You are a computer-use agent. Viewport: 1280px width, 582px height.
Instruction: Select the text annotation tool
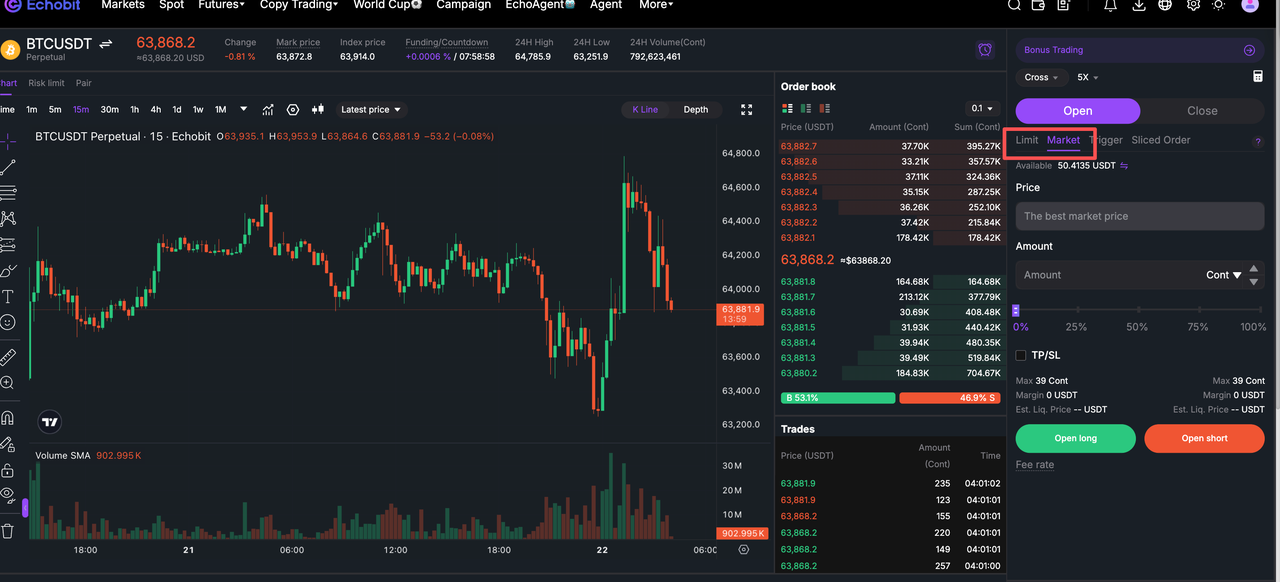8,297
